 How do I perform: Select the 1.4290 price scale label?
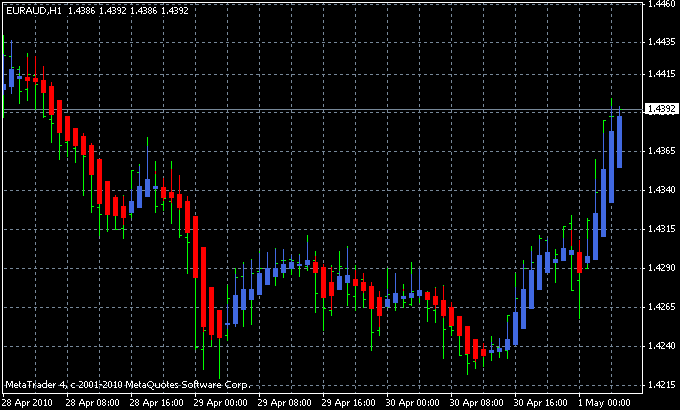(x=661, y=268)
